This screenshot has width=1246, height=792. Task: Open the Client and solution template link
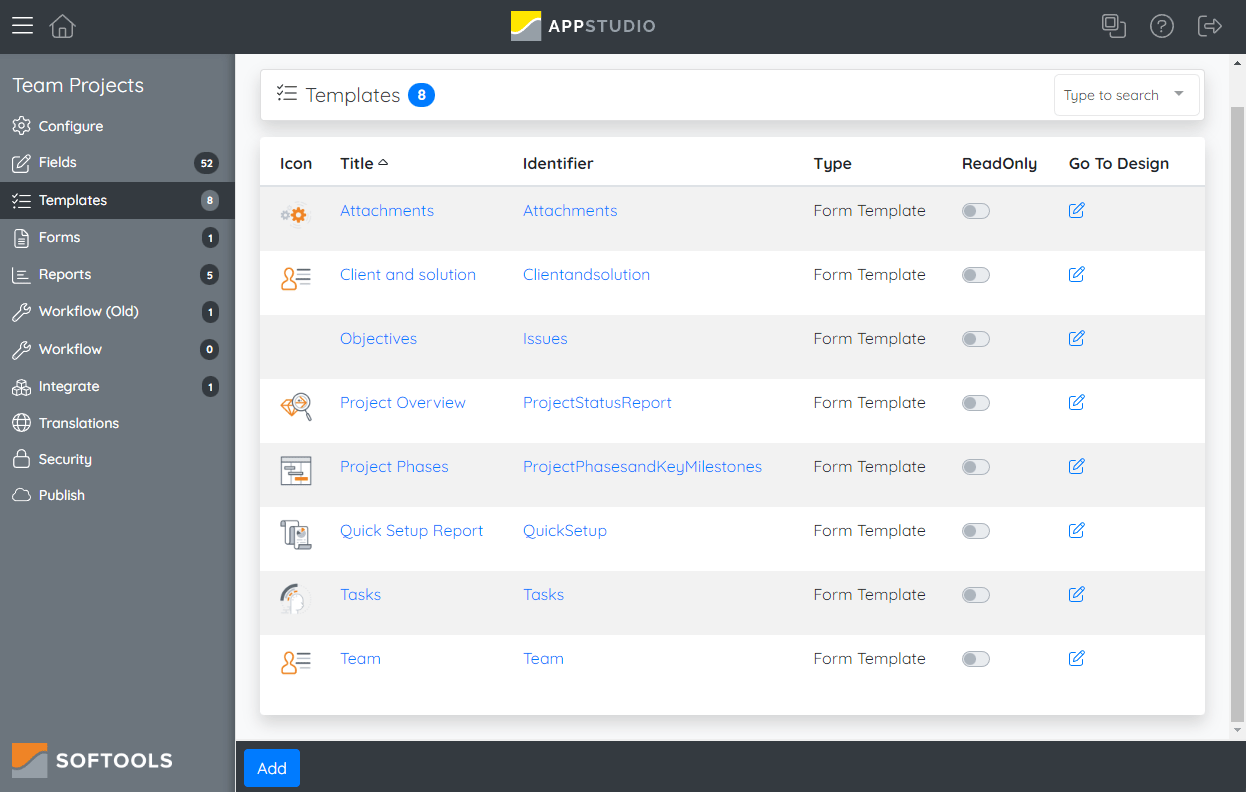click(x=408, y=275)
